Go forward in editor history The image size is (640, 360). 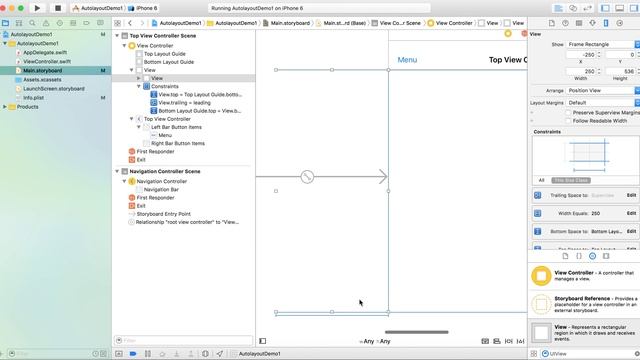click(x=142, y=23)
